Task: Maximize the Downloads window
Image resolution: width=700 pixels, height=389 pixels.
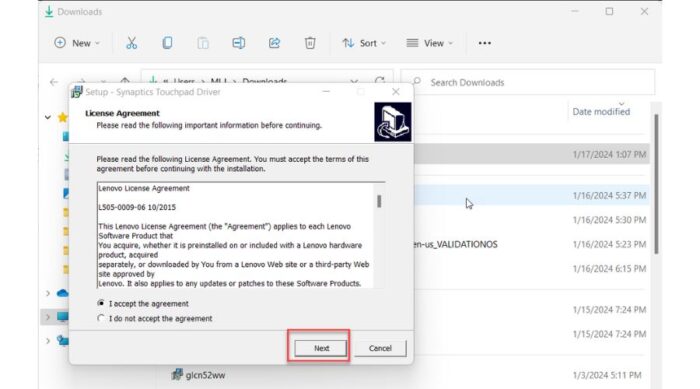Action: click(x=609, y=12)
